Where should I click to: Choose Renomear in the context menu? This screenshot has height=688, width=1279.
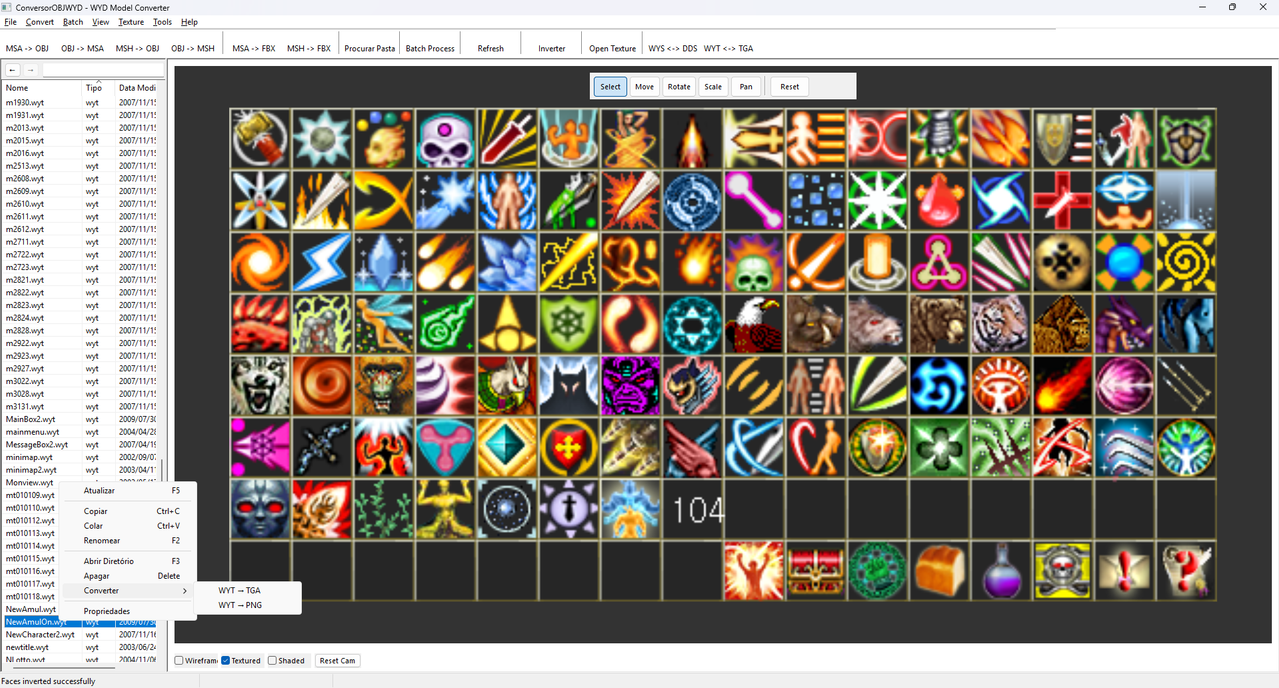[x=128, y=540]
